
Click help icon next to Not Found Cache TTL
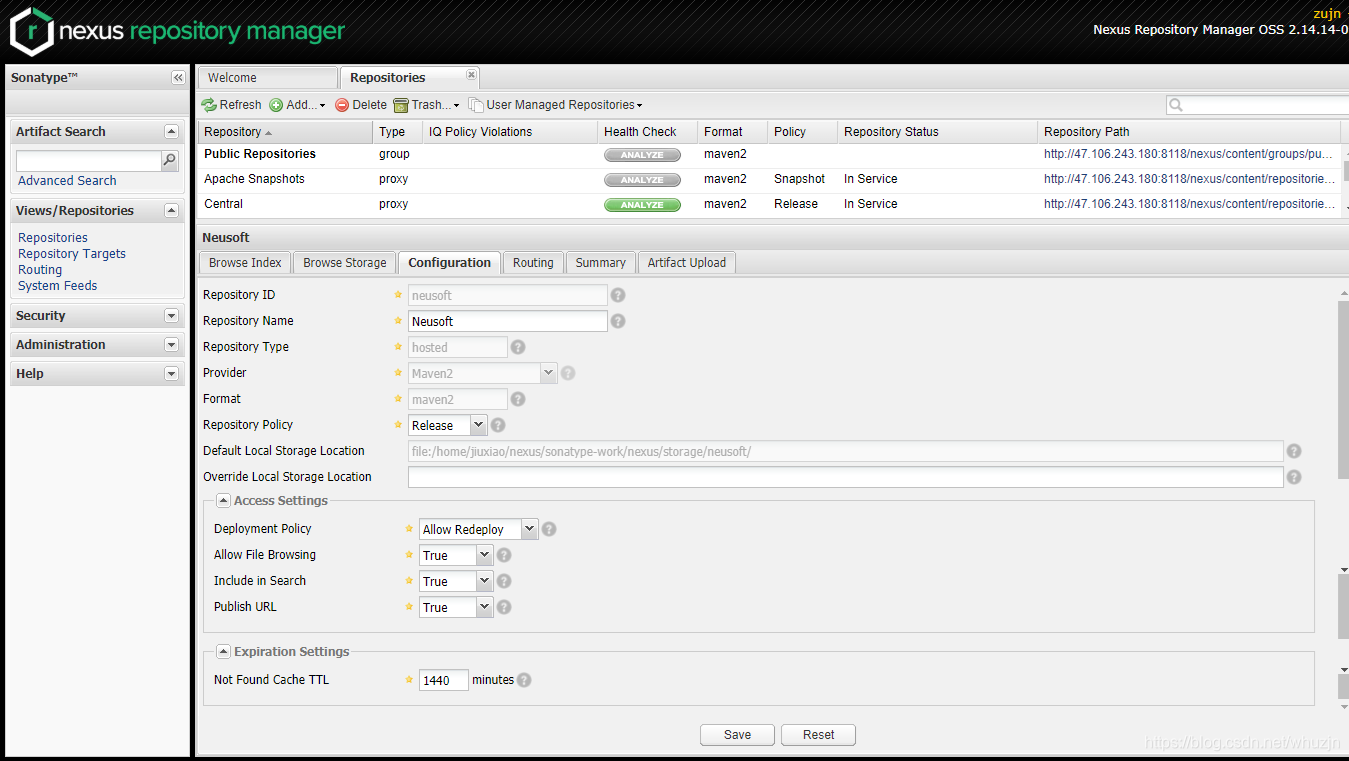(x=524, y=680)
